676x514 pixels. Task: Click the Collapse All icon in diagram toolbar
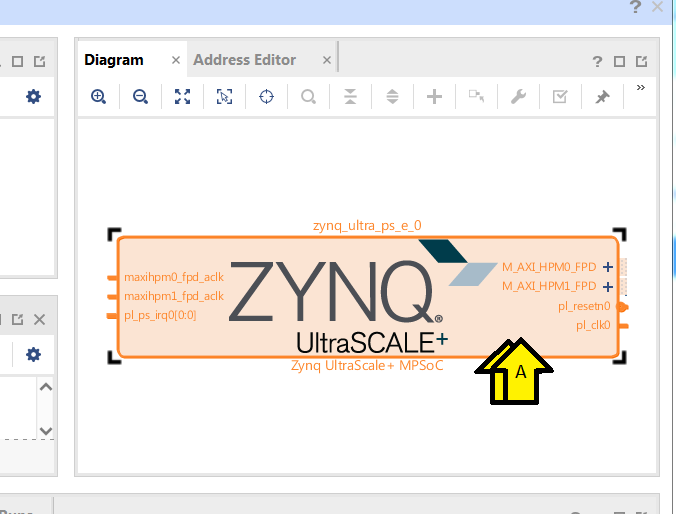point(350,96)
